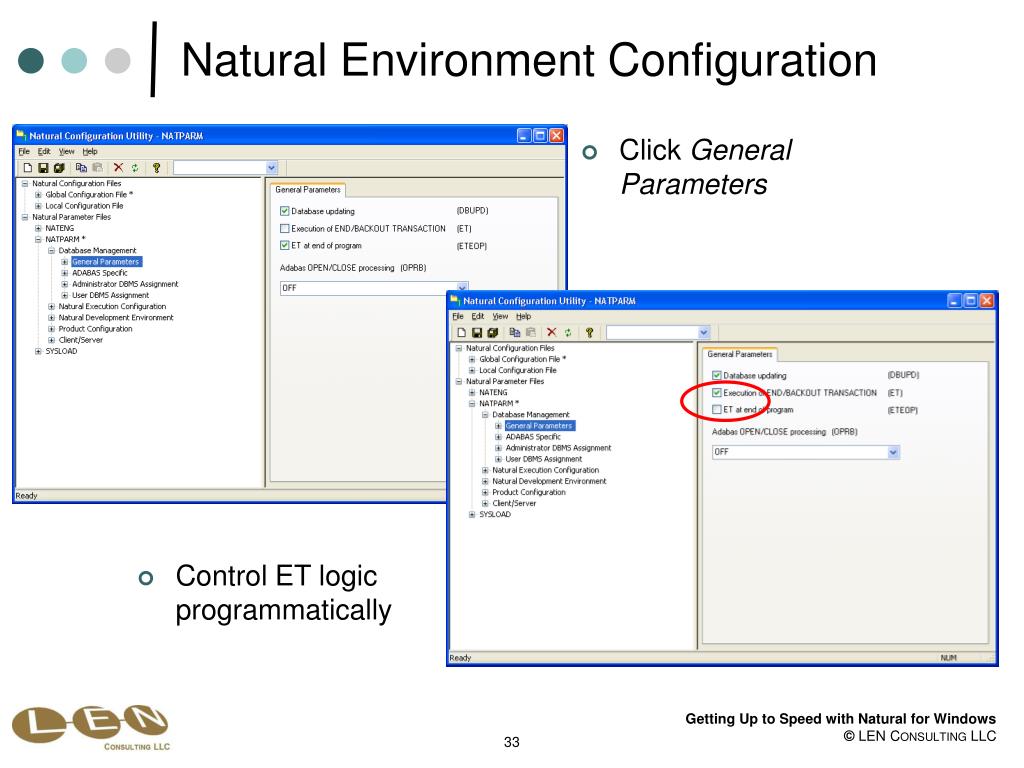Open the OPRB OFF dropdown in back window
Viewport: 1024px width, 768px height.
(x=462, y=287)
